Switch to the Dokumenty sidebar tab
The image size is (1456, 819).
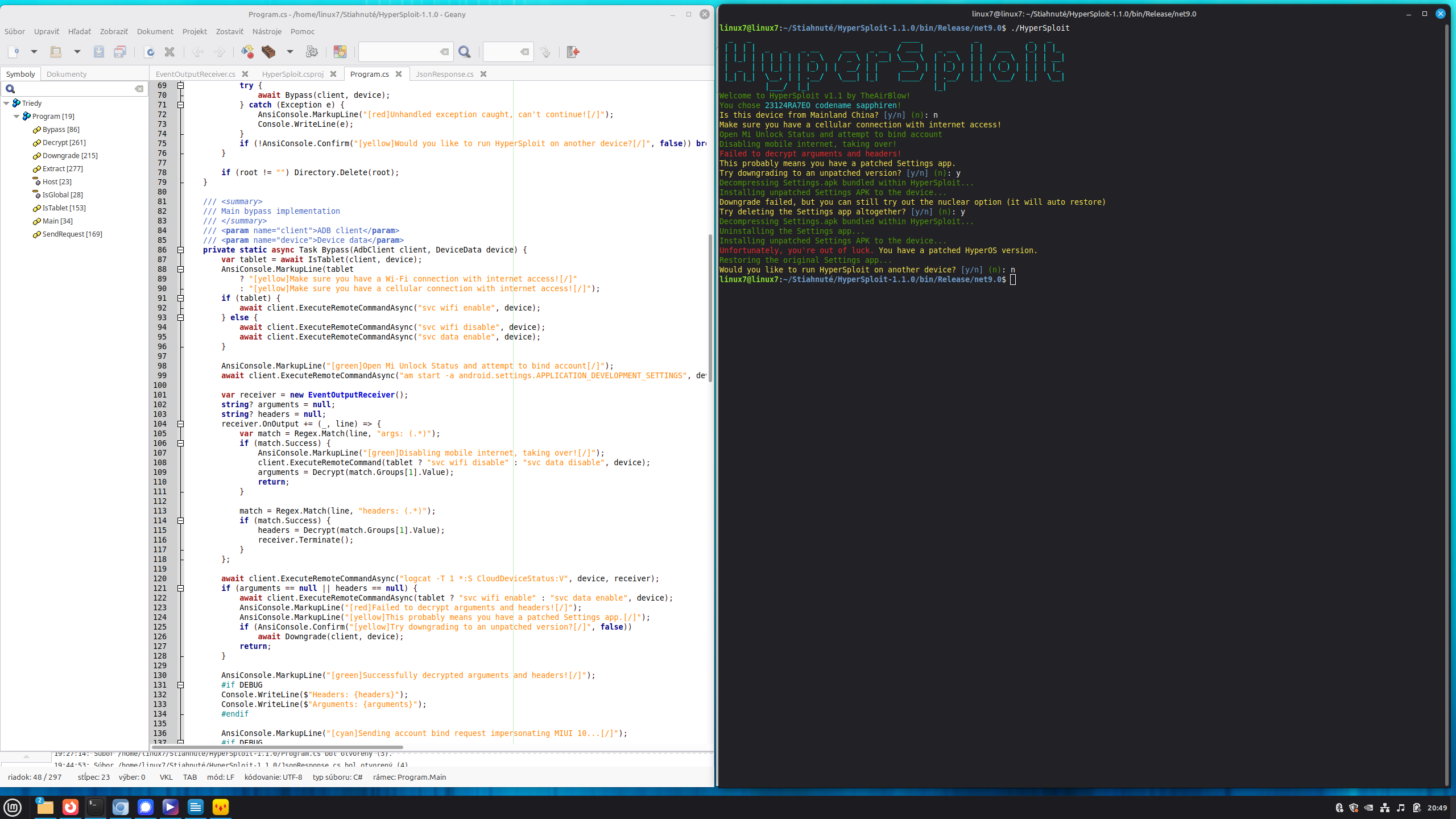pyautogui.click(x=67, y=74)
